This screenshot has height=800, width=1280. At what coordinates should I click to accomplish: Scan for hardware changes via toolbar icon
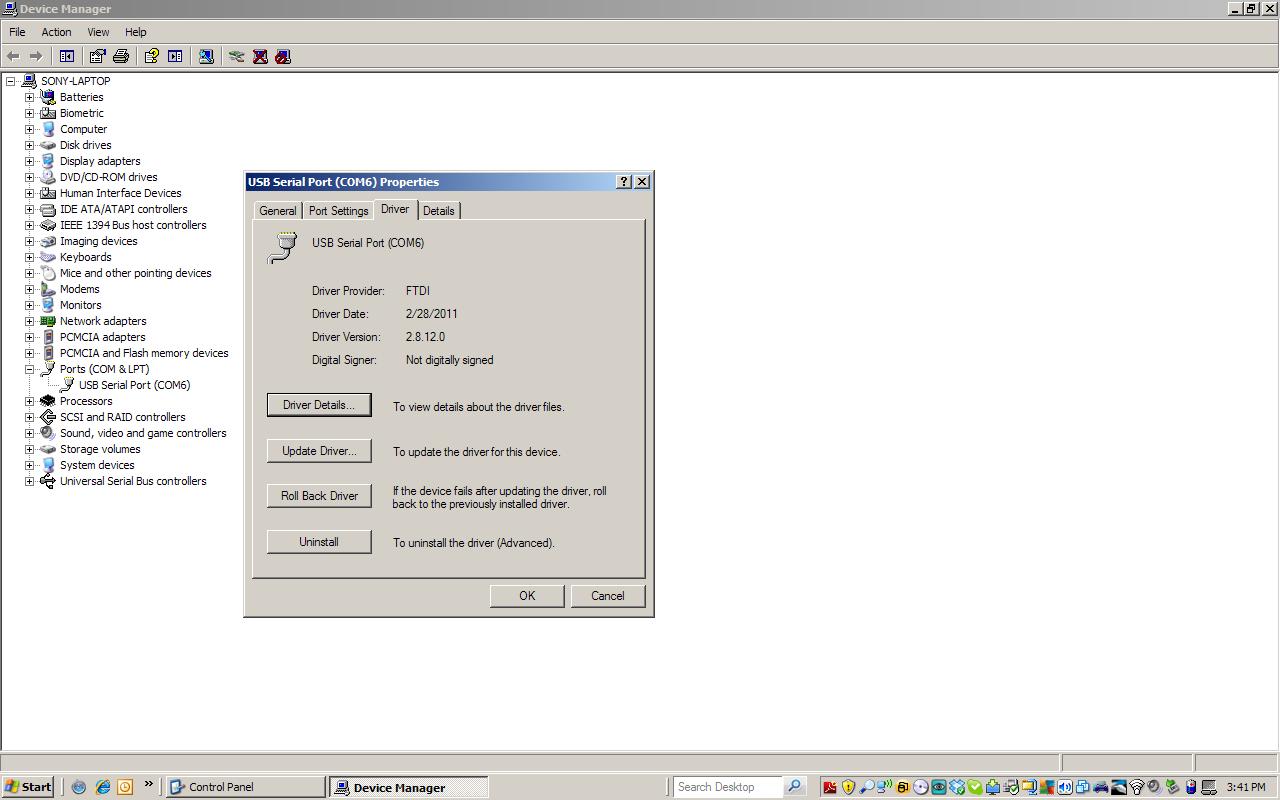(206, 57)
